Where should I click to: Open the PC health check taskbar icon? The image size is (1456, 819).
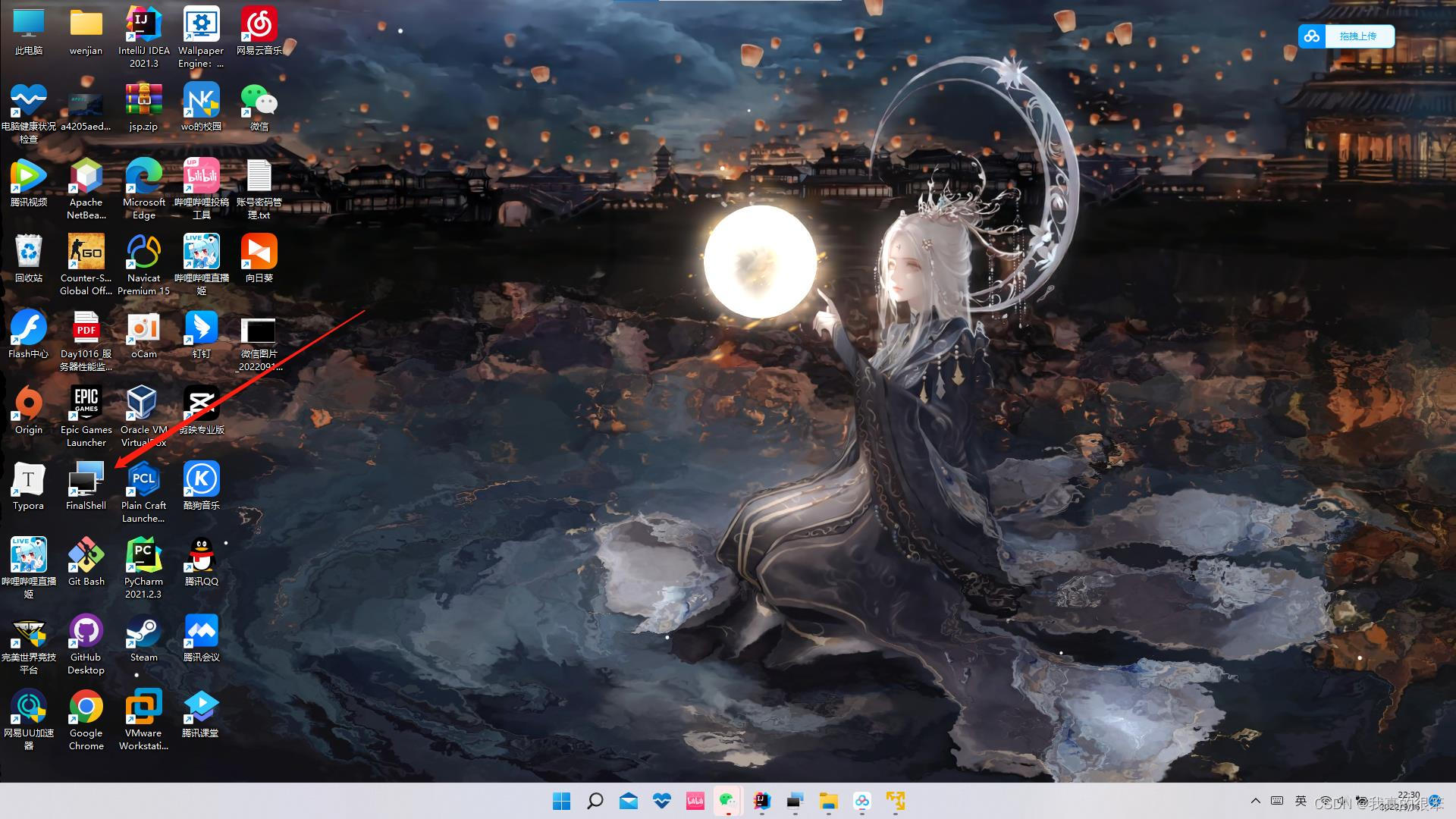point(662,801)
